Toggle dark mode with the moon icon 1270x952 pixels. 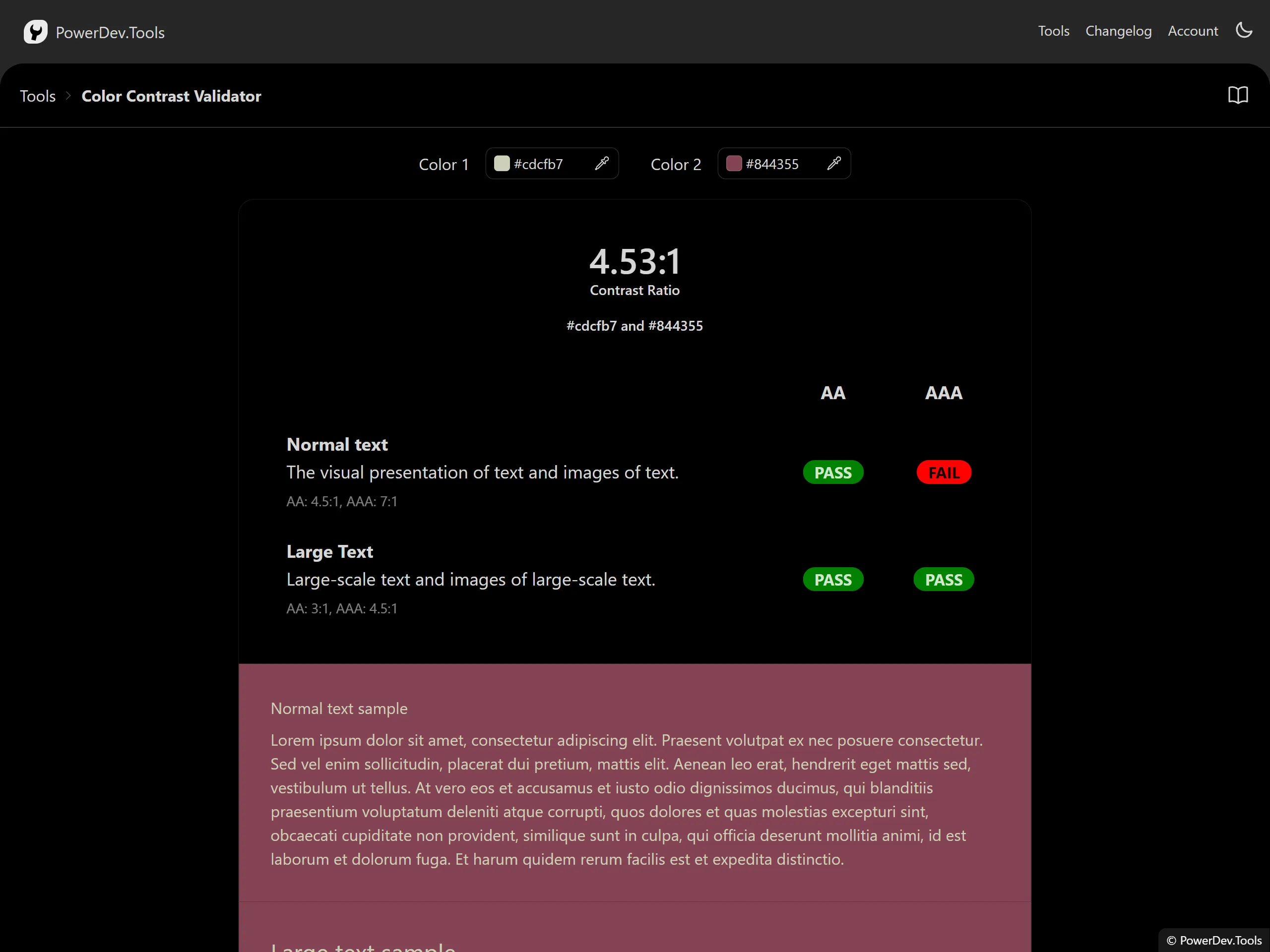click(x=1244, y=30)
